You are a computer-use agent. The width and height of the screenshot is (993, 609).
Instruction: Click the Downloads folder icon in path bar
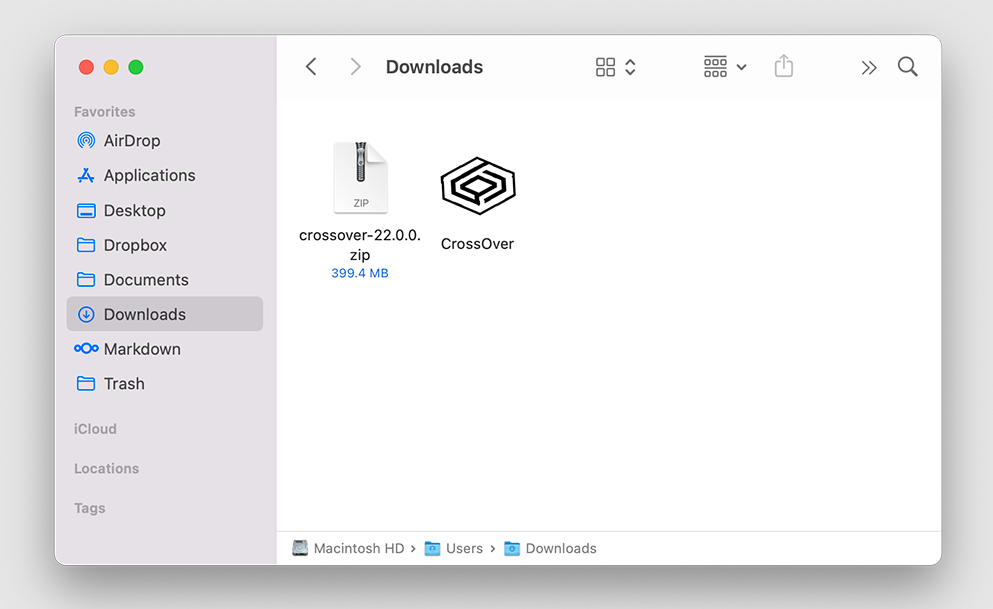click(x=512, y=548)
